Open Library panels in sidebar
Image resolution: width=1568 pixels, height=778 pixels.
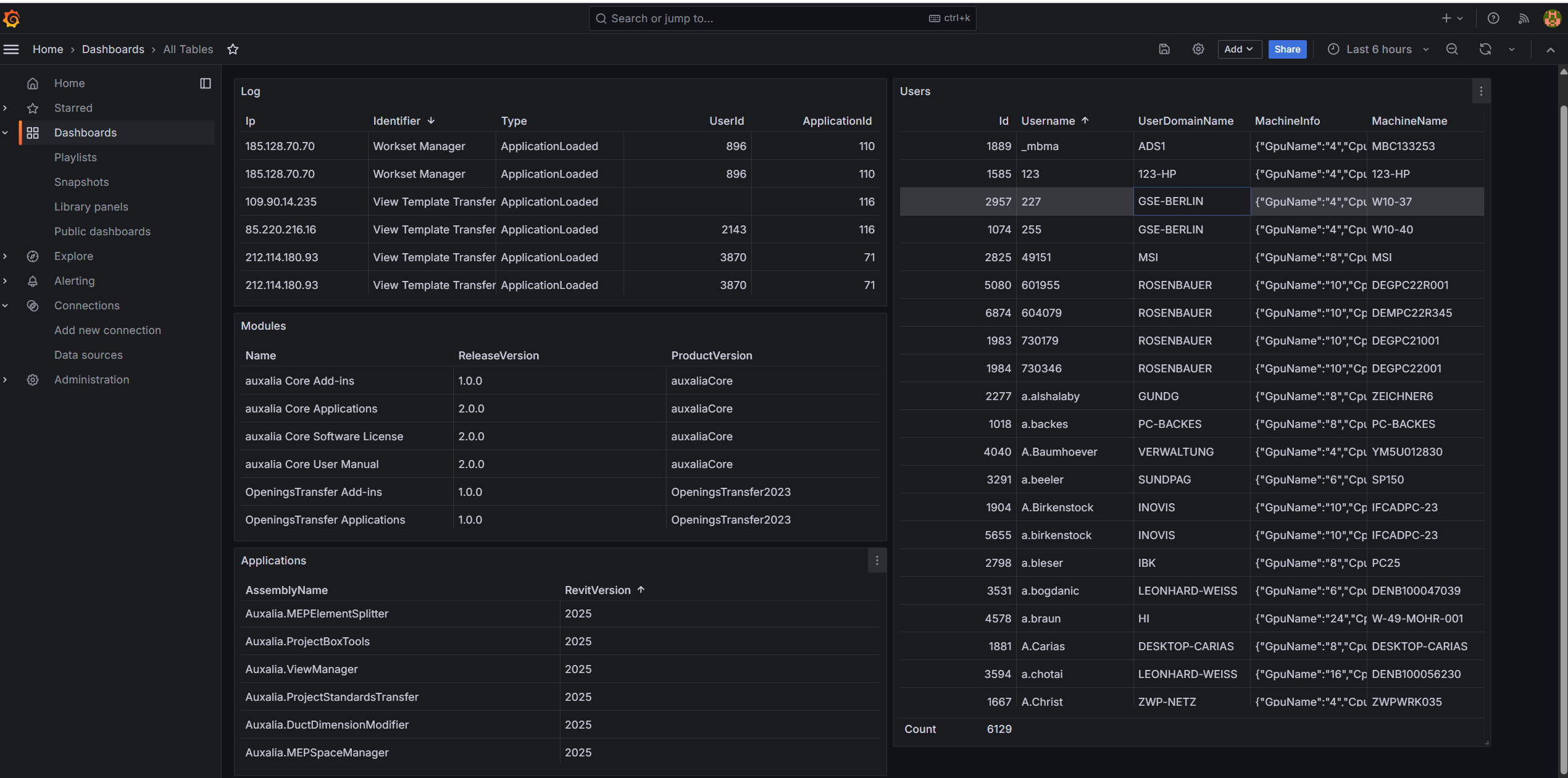tap(91, 207)
